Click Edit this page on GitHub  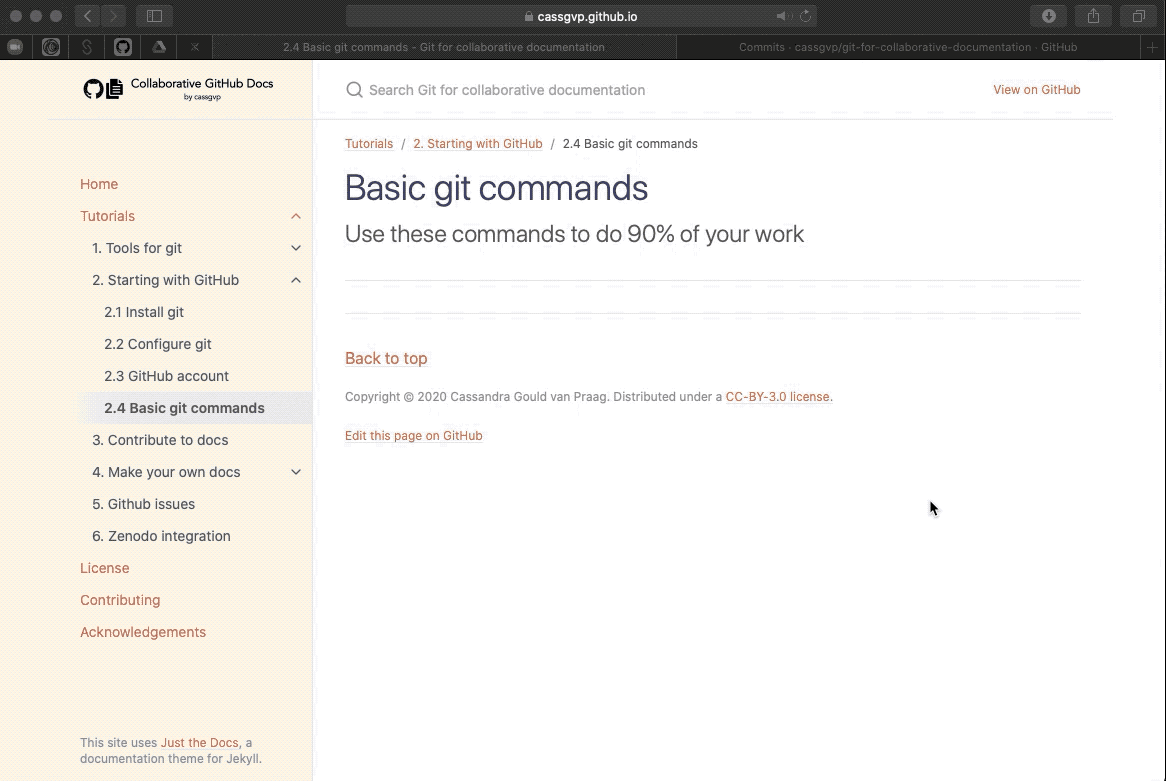413,435
